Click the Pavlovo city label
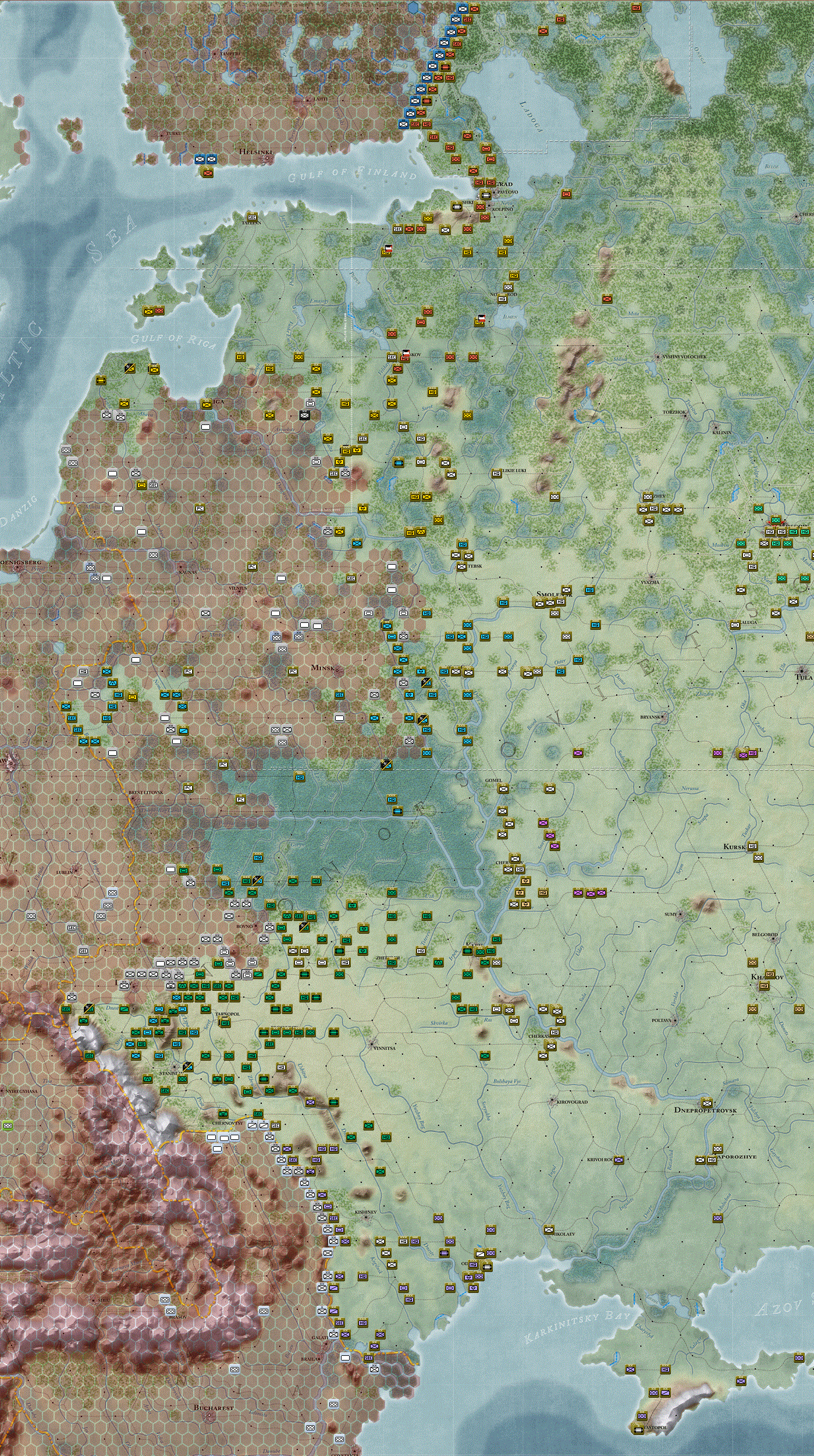 507,192
